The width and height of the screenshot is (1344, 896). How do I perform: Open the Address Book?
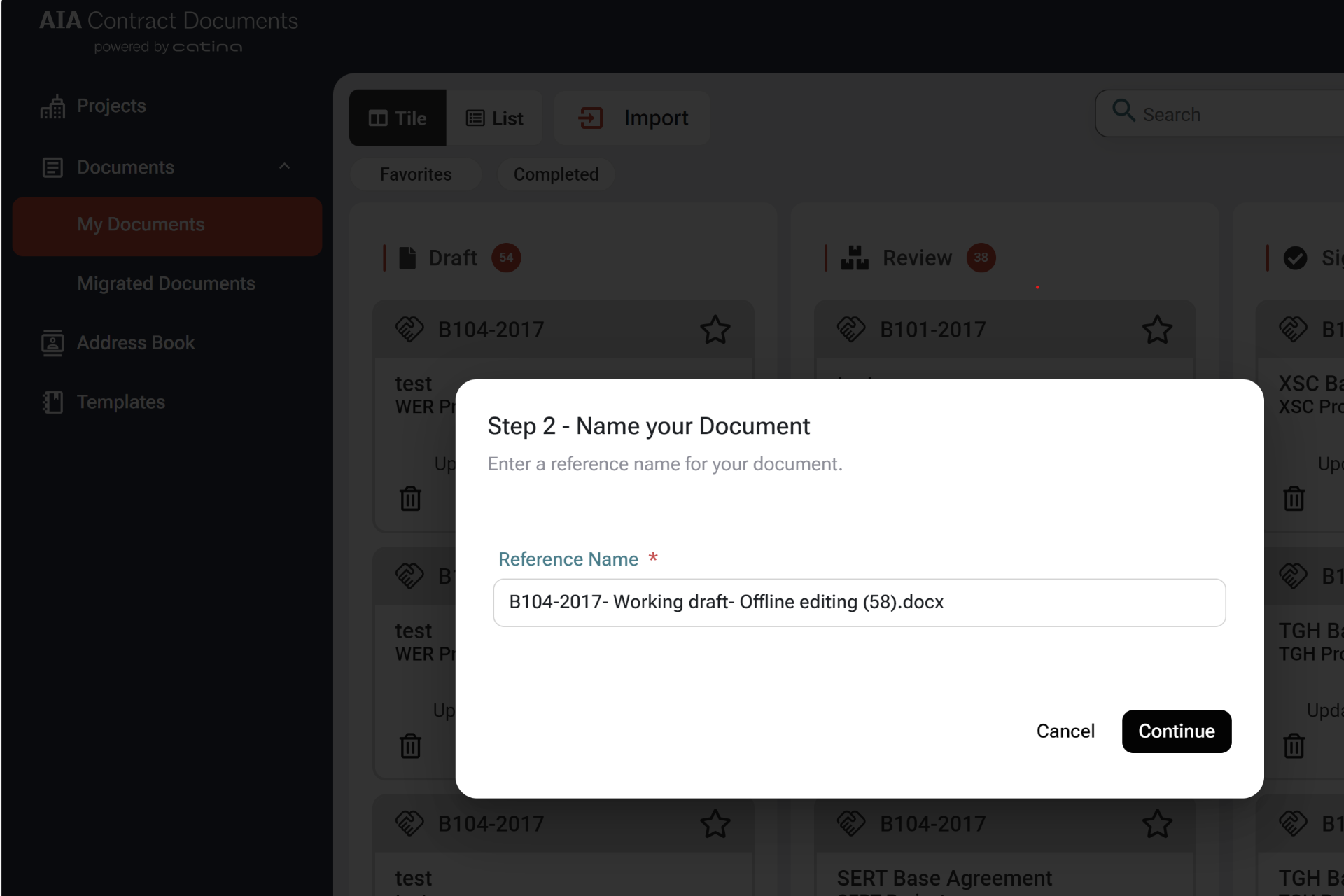(136, 343)
